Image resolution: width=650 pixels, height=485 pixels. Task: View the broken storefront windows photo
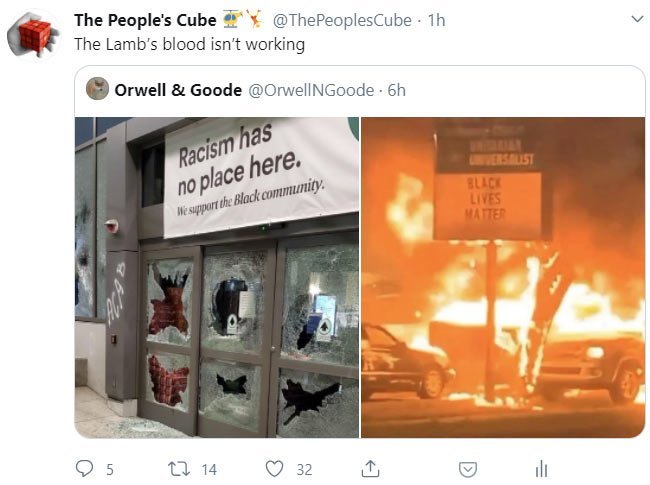217,277
